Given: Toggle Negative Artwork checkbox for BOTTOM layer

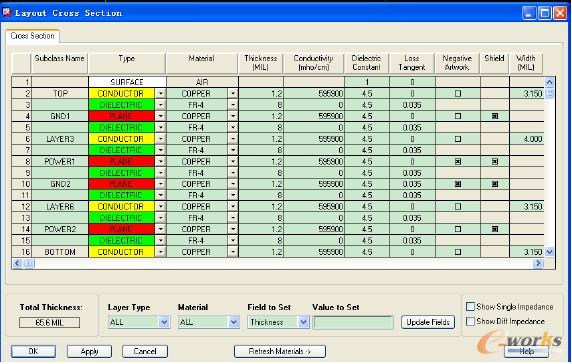Looking at the screenshot, I should (458, 252).
